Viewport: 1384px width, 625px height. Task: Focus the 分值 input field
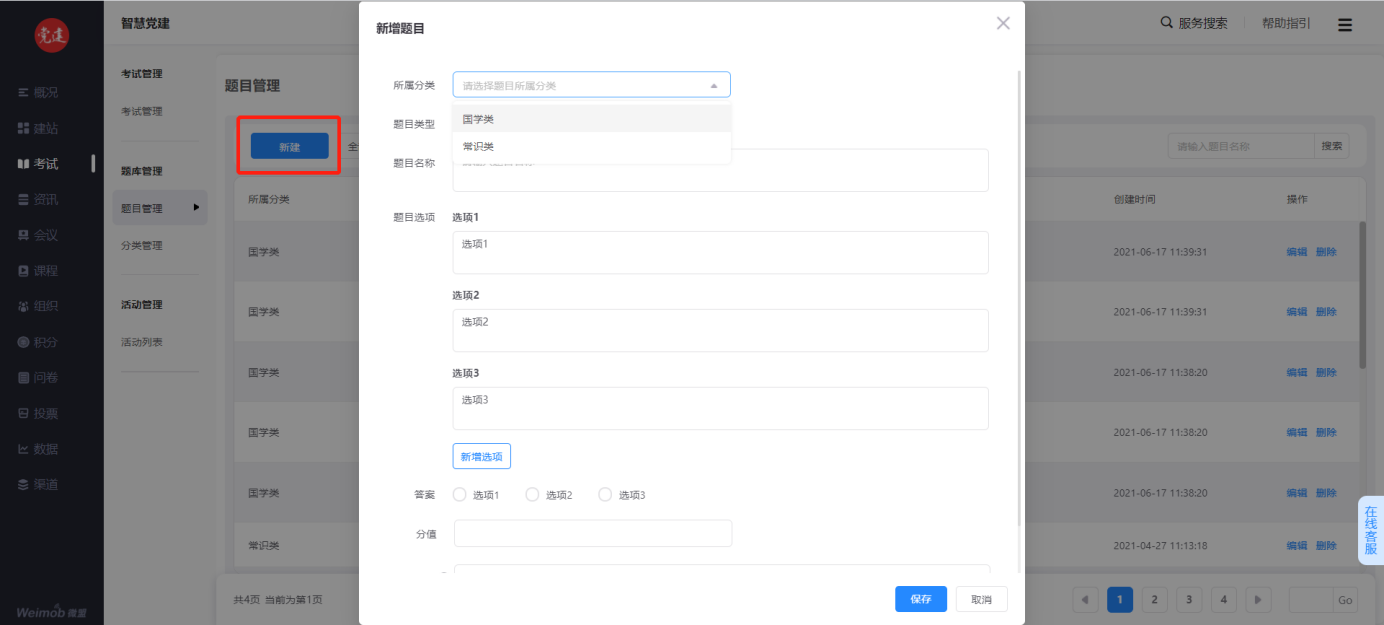point(593,533)
